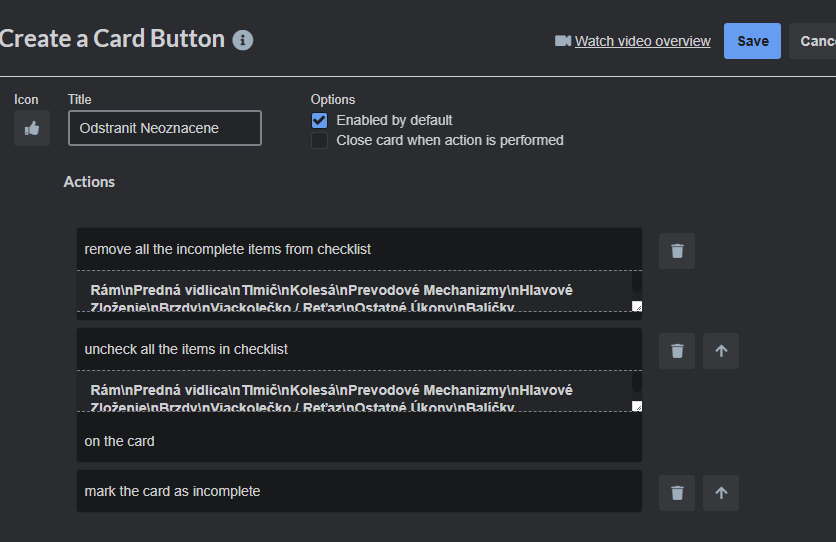Click the video camera icon
The height and width of the screenshot is (542, 836).
(x=562, y=41)
